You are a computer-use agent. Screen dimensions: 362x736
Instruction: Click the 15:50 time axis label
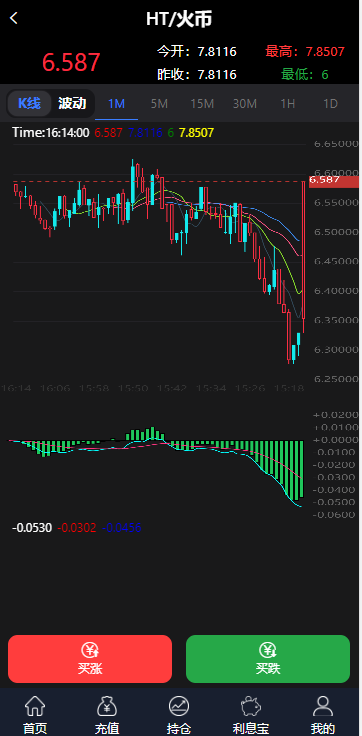(133, 388)
